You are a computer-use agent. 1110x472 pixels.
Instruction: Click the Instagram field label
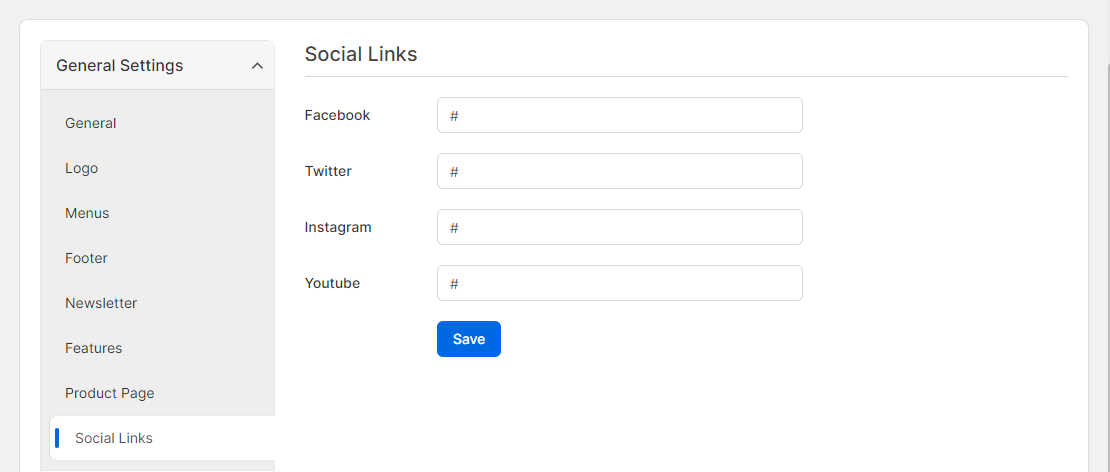pos(338,227)
